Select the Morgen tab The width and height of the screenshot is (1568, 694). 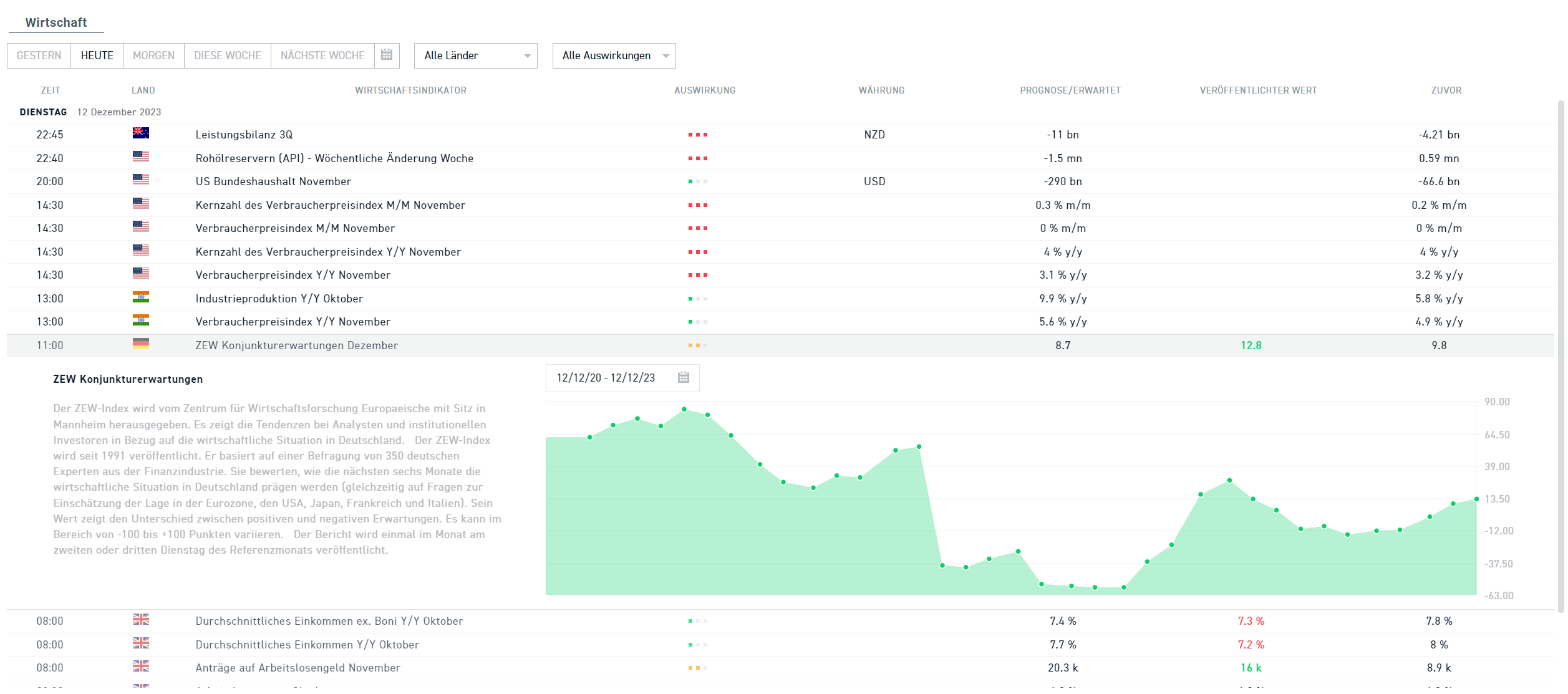point(153,55)
